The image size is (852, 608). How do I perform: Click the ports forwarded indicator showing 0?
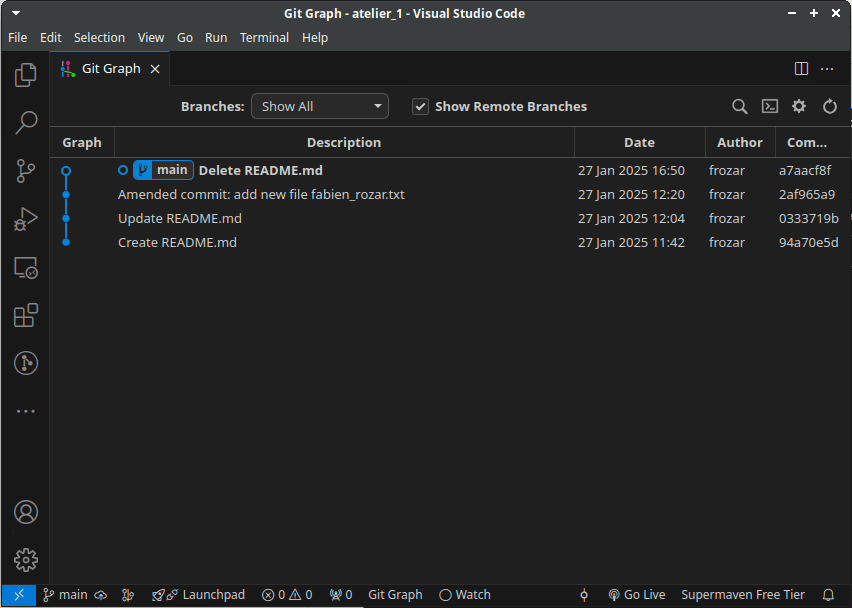point(341,595)
